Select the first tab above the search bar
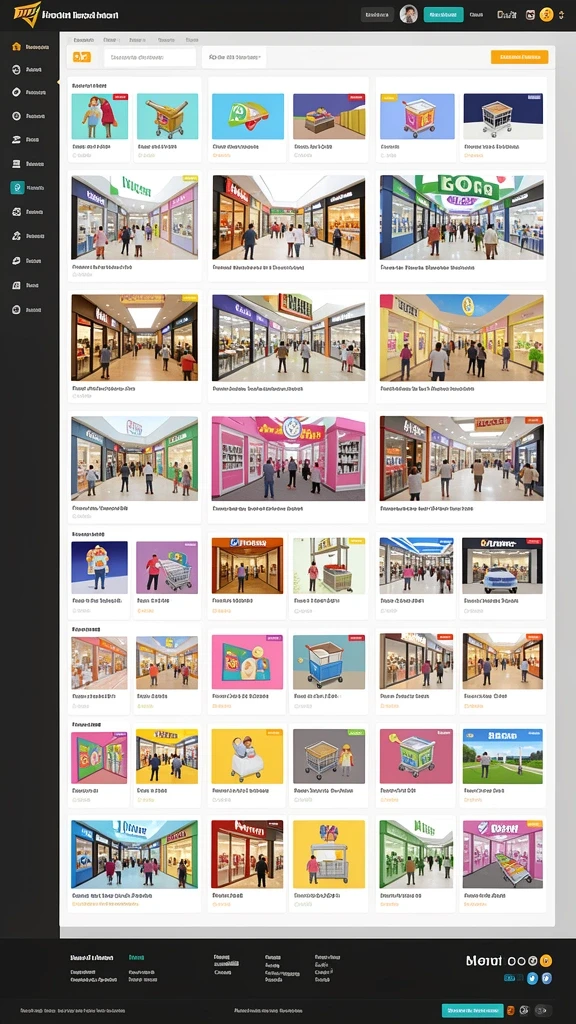Screen dimensions: 576x1024 click(x=84, y=40)
